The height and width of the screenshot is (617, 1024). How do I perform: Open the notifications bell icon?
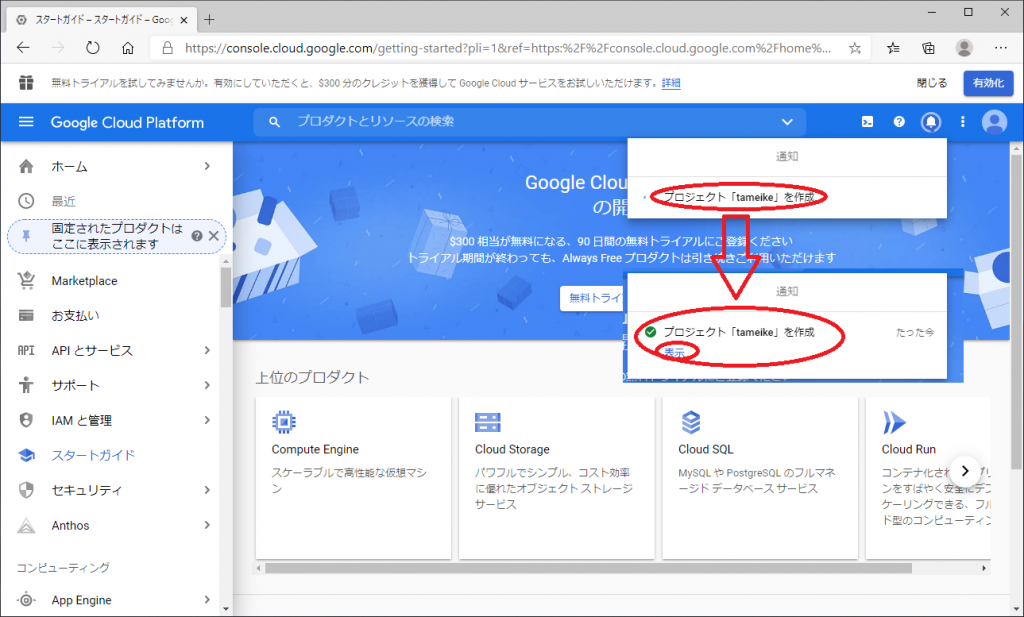tap(931, 122)
